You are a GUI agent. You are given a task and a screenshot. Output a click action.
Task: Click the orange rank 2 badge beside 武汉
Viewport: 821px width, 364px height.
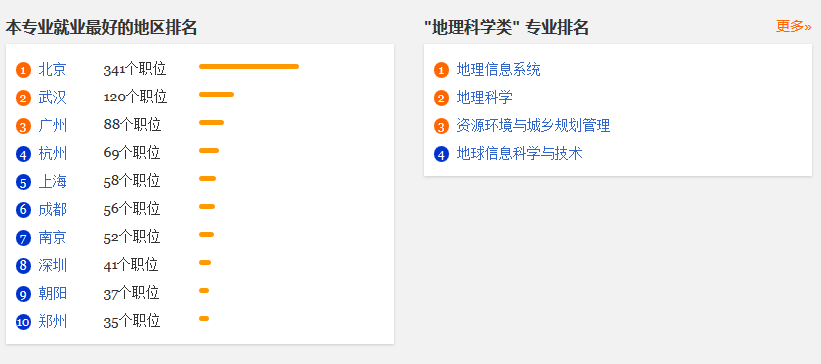tap(24, 98)
